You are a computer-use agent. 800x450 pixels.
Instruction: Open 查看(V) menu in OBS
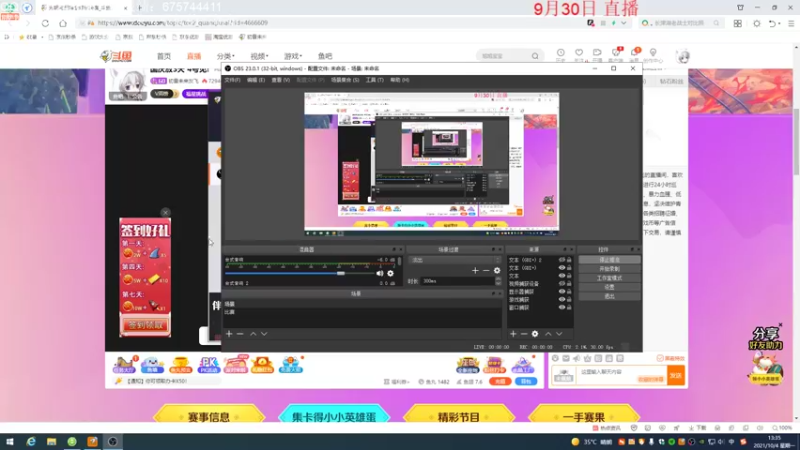coord(280,80)
